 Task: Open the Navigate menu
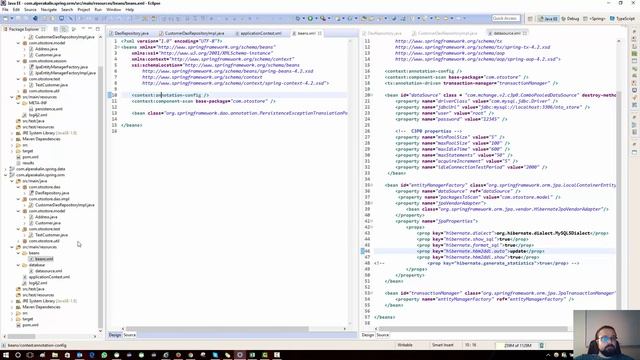(49, 9)
